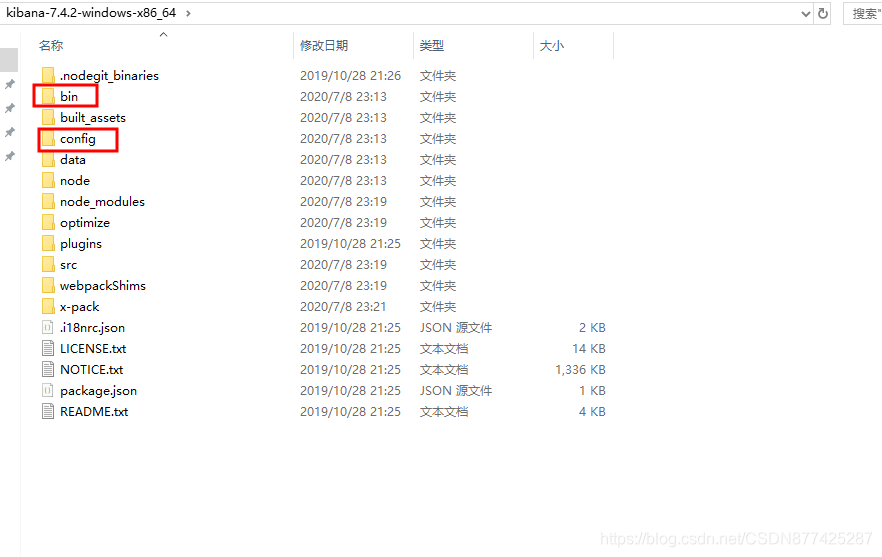Select the file name LICENSE.txt
Image resolution: width=882 pixels, height=557 pixels.
pyautogui.click(x=93, y=349)
